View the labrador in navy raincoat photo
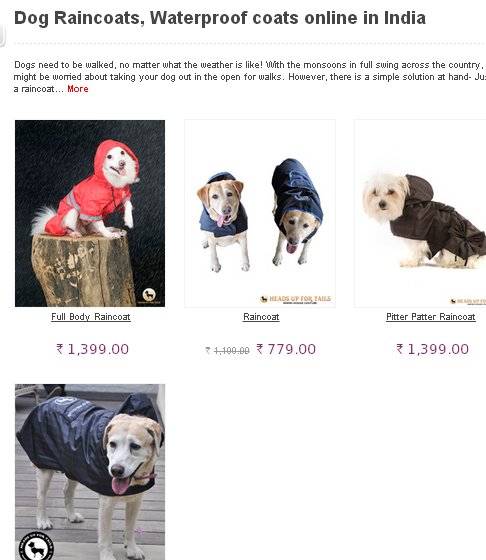The width and height of the screenshot is (486, 560). point(90,472)
